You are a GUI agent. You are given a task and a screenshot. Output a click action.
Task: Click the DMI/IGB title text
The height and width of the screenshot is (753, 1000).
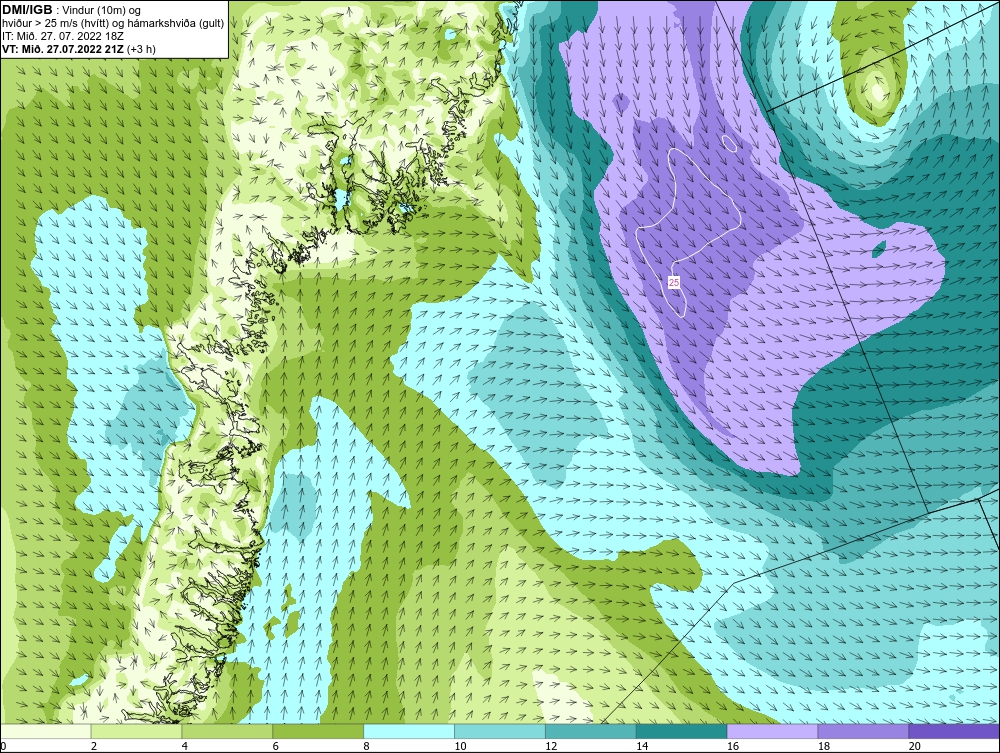[27, 10]
